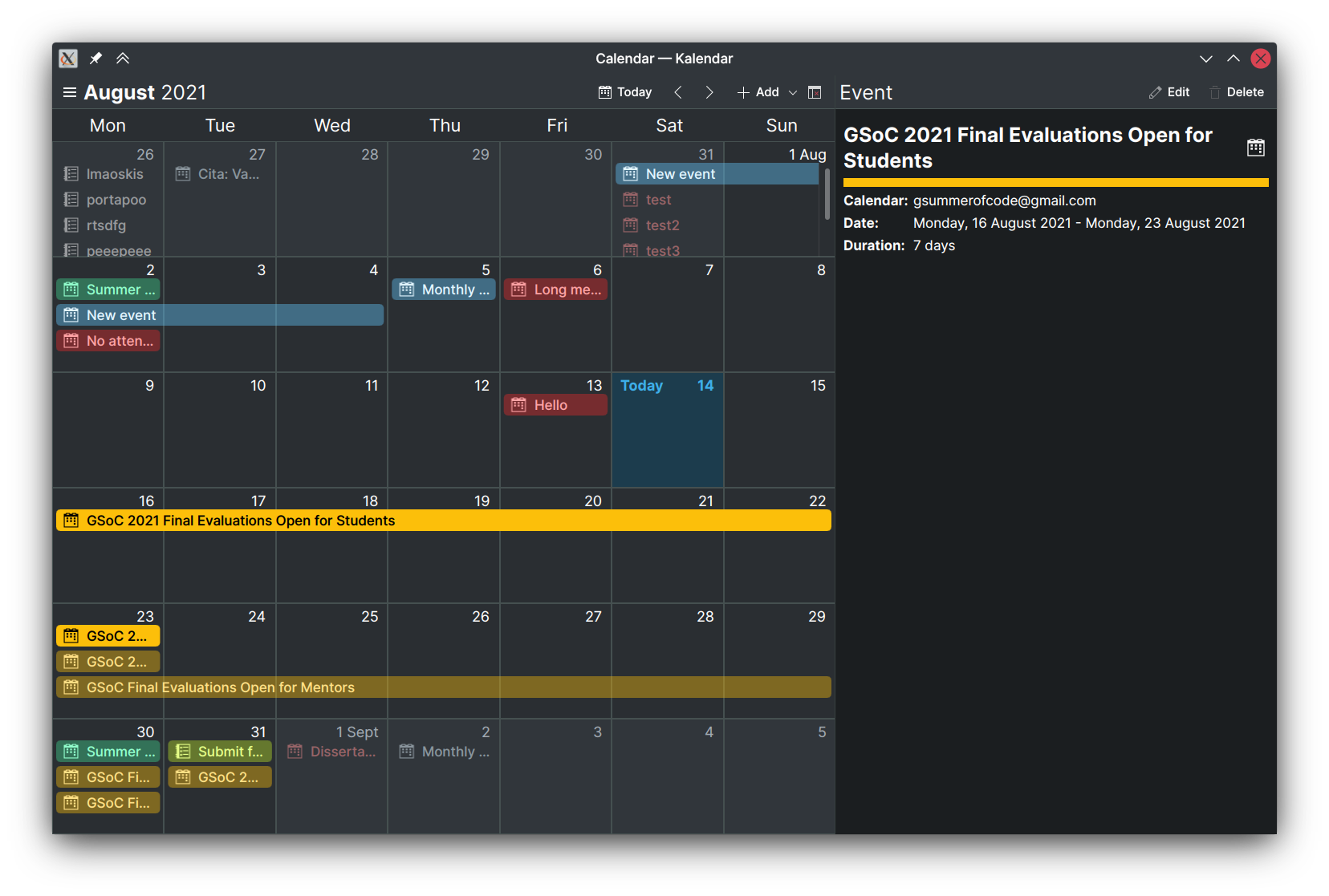The width and height of the screenshot is (1329, 896).
Task: Open the hamburger sidebar menu
Action: pyautogui.click(x=70, y=92)
